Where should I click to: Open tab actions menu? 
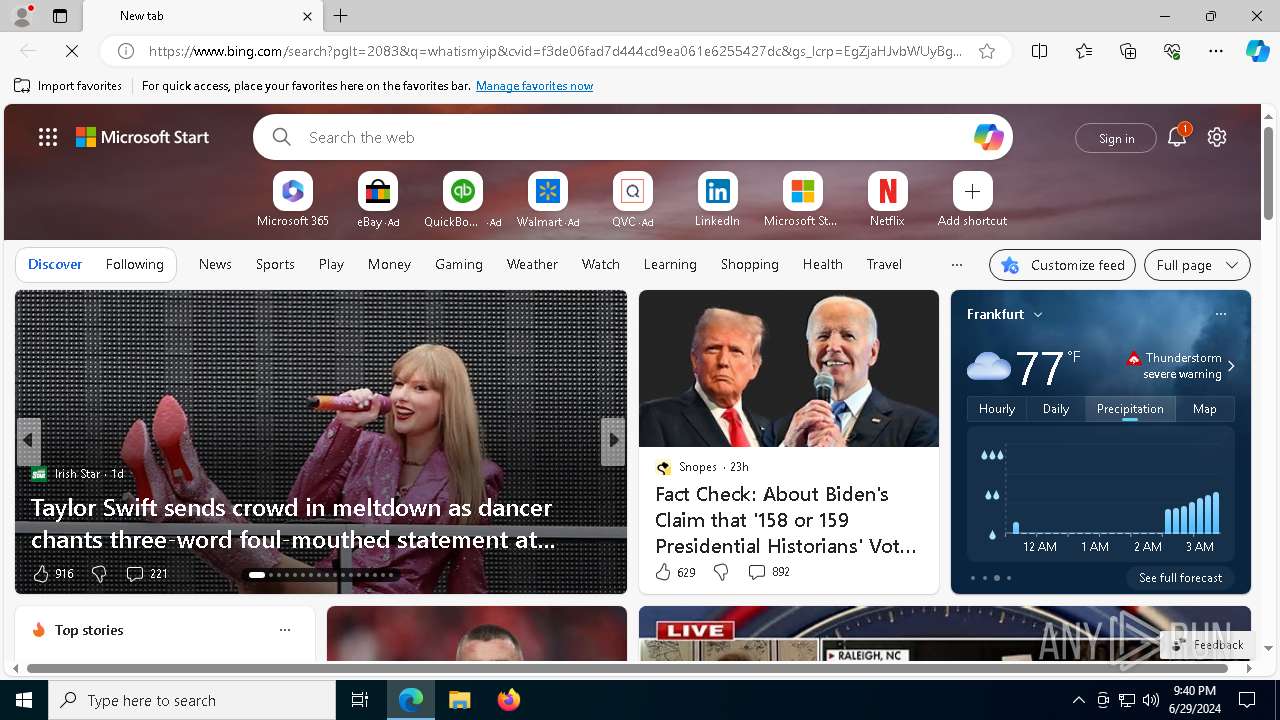(60, 16)
